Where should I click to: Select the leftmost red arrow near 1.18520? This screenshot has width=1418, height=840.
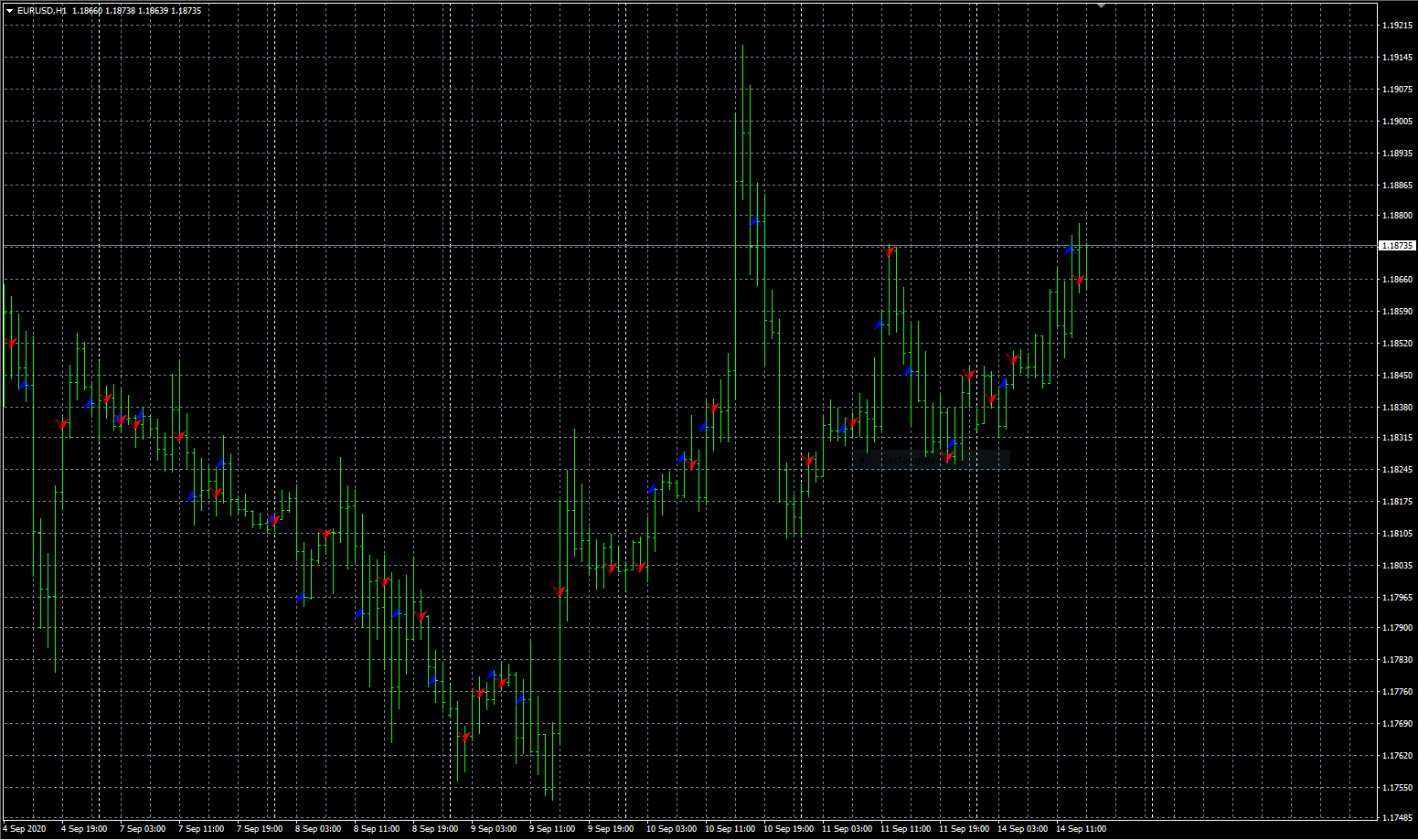11,343
